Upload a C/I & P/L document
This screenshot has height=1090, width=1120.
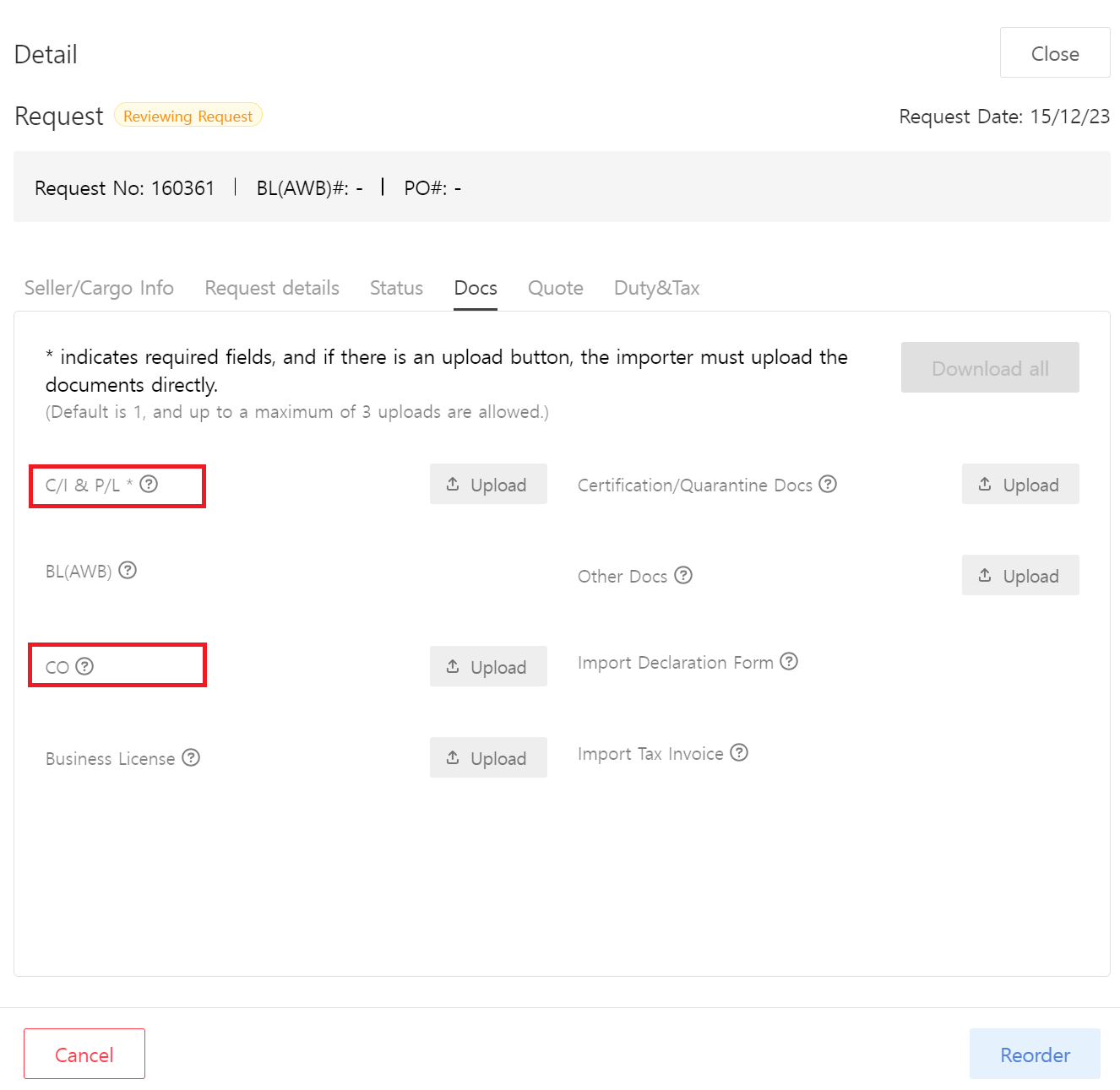click(x=488, y=484)
